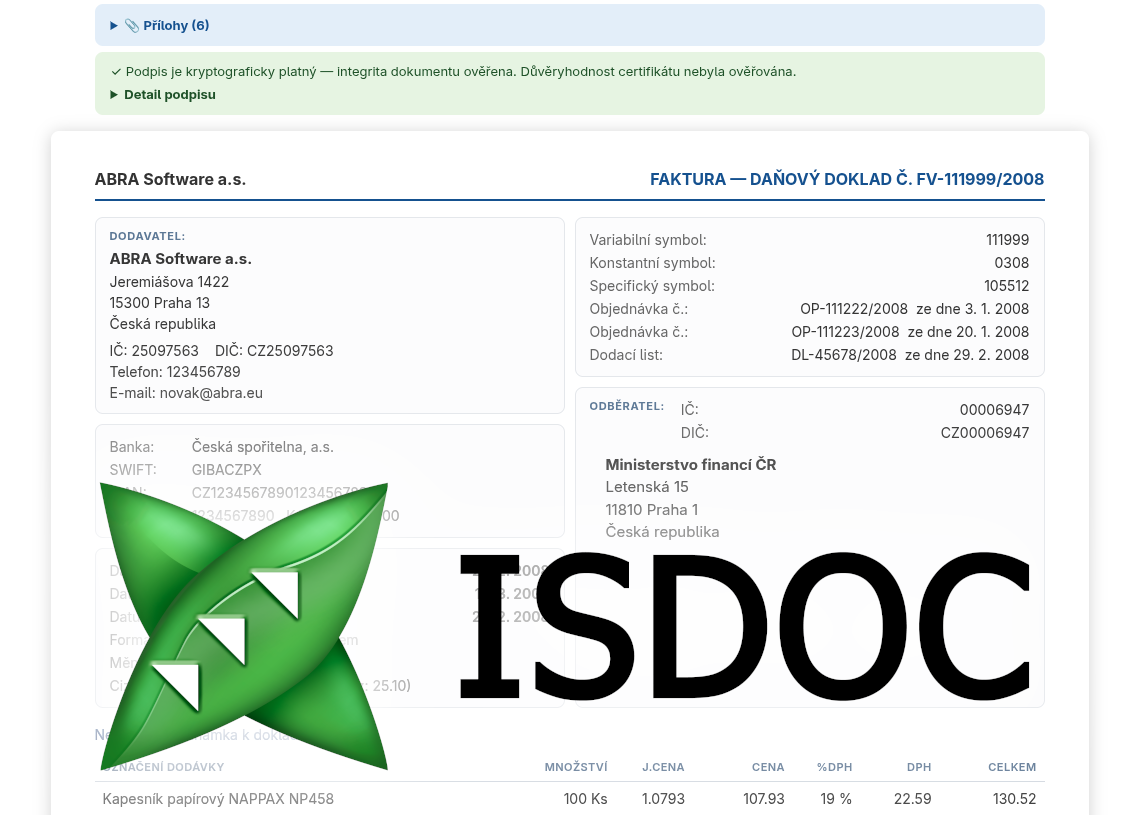Viewport: 1144px width, 815px height.
Task: Click the ODBĚRATEL label
Action: (627, 406)
